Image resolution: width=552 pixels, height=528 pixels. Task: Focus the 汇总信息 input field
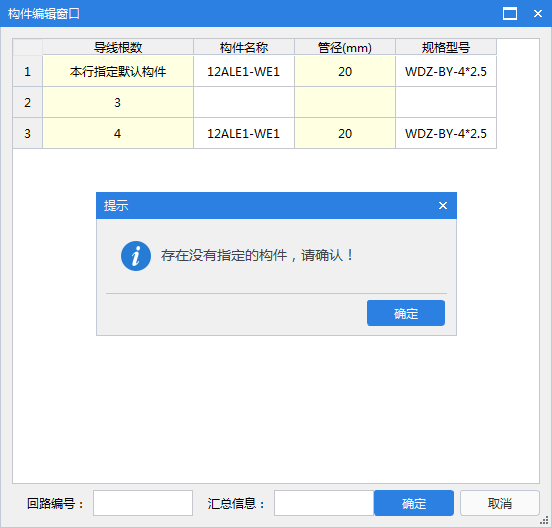click(324, 503)
